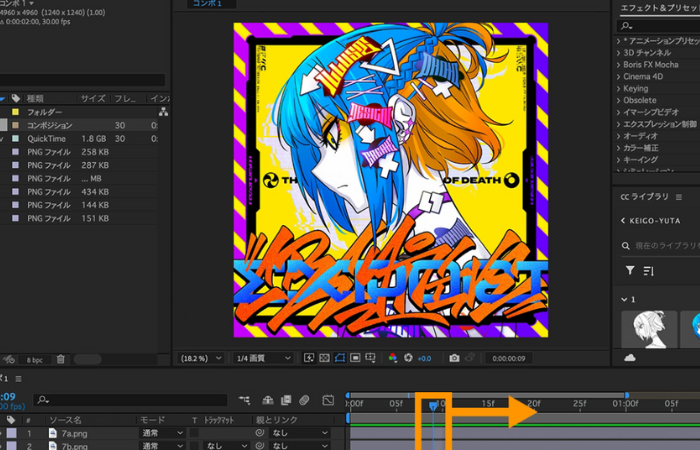Image resolution: width=700 pixels, height=450 pixels.
Task: Open the magnification ratio dropdown showing 18.2%
Action: coord(200,358)
